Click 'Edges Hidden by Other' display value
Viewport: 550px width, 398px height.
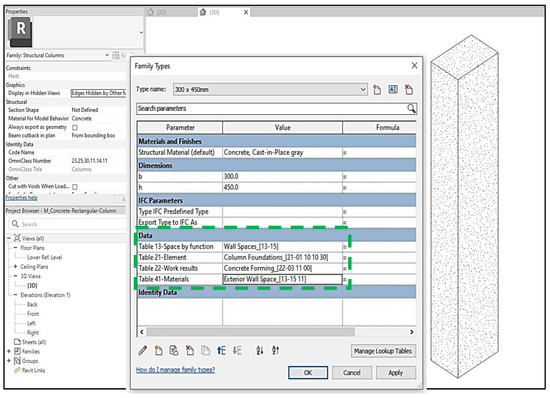coord(98,93)
